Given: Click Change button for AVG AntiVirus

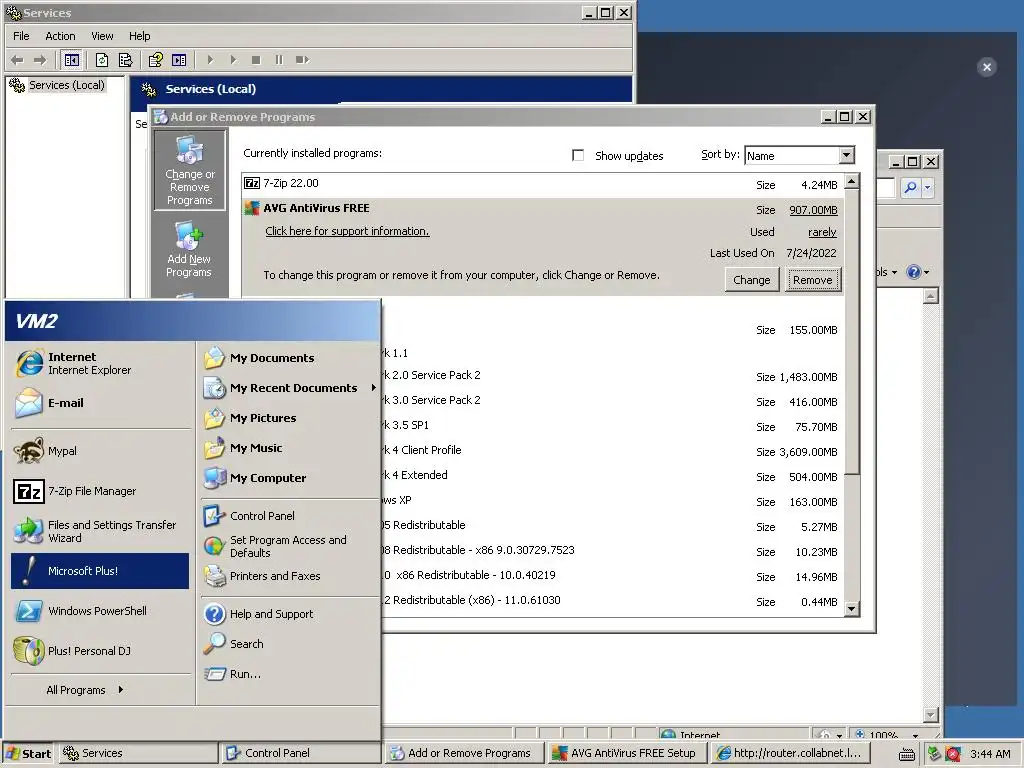Looking at the screenshot, I should (752, 280).
